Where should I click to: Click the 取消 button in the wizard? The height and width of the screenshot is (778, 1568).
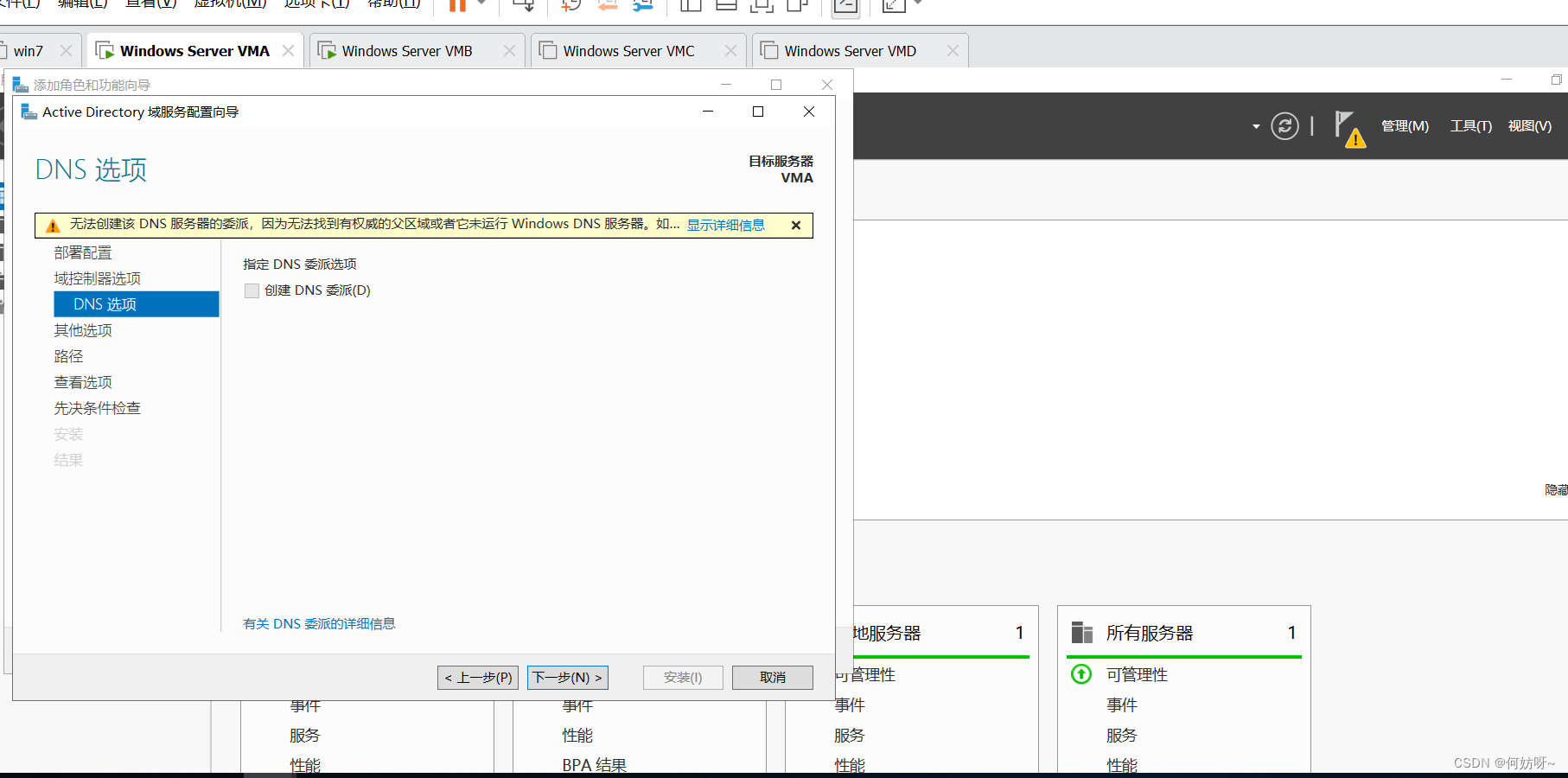(x=773, y=678)
